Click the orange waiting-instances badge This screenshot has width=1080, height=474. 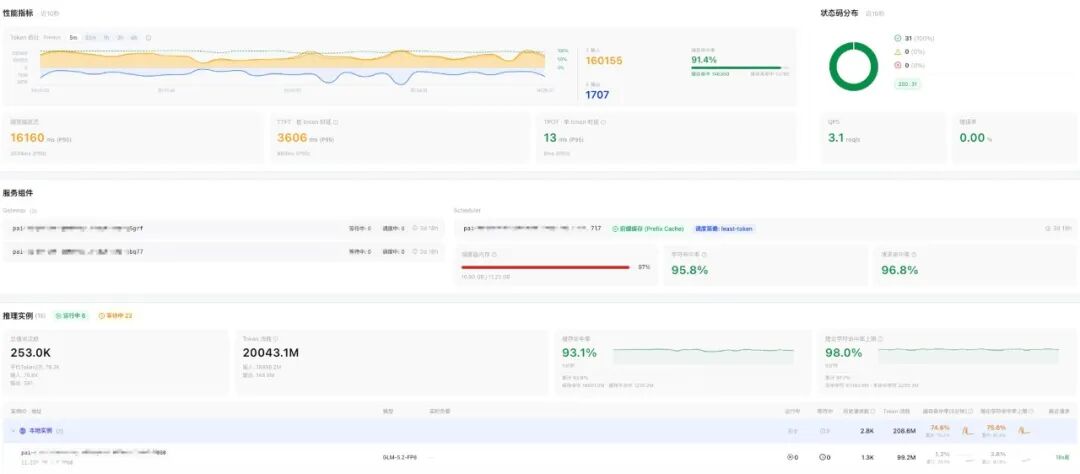coord(116,316)
